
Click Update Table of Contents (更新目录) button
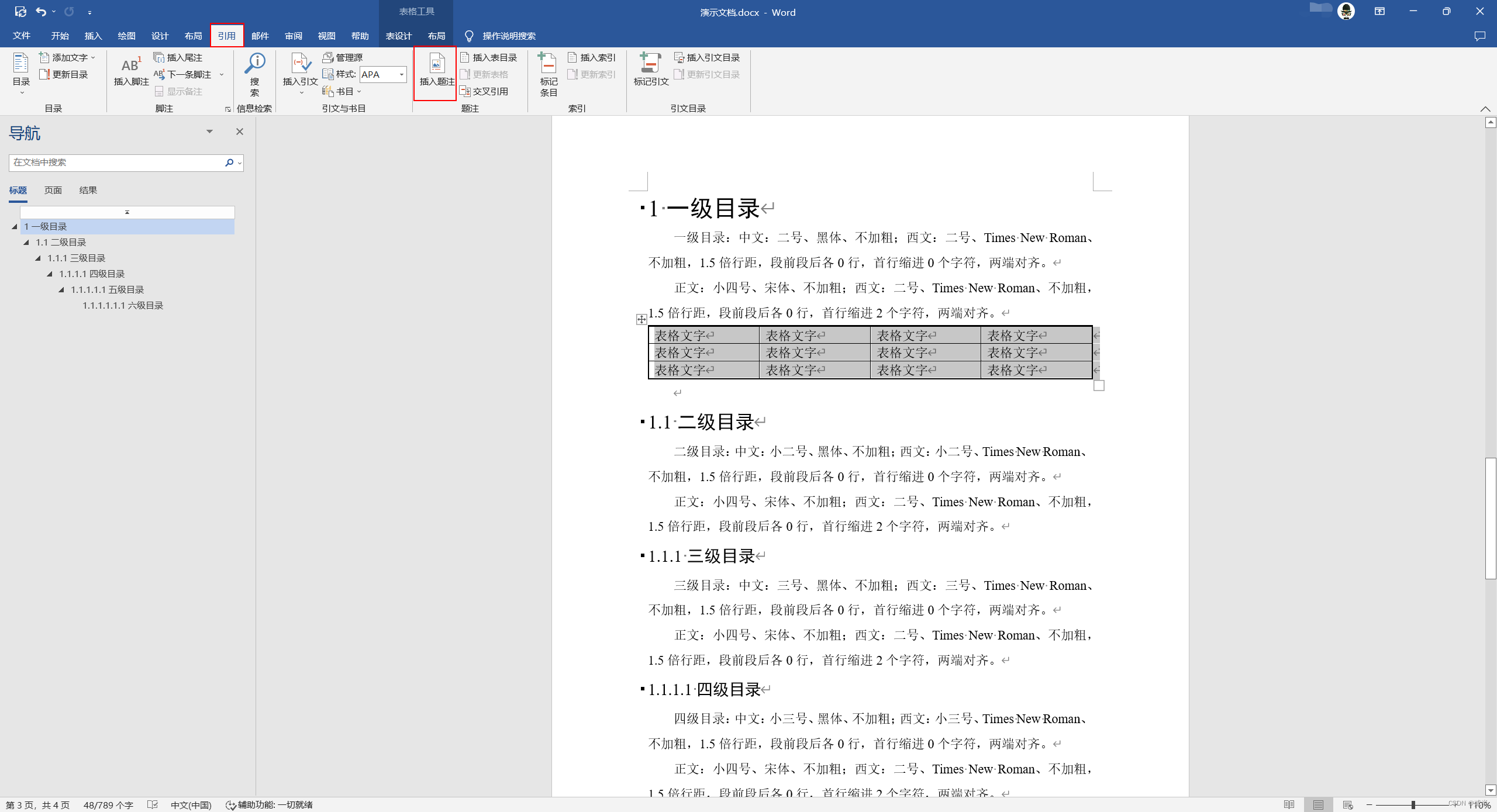click(x=63, y=74)
